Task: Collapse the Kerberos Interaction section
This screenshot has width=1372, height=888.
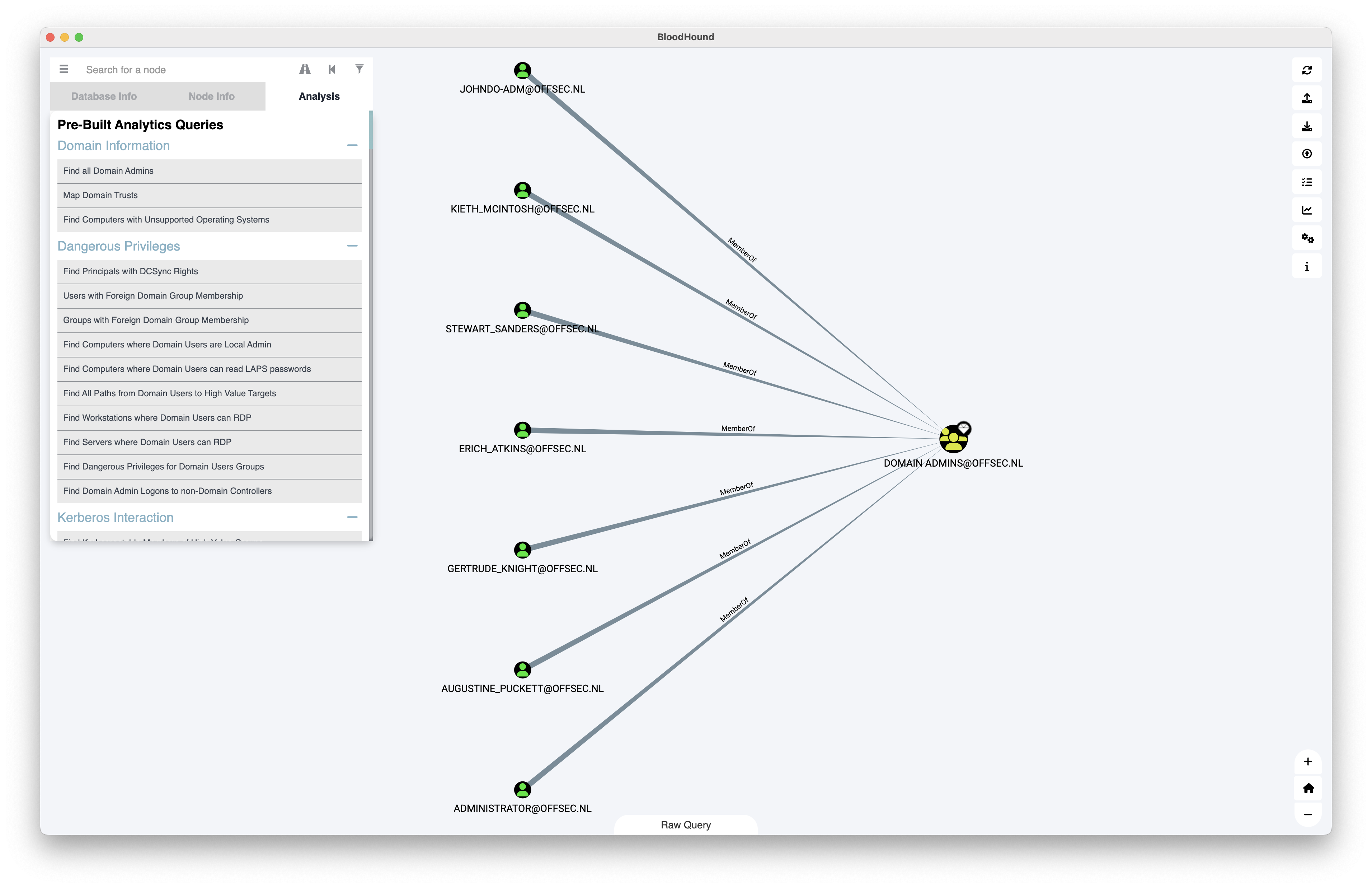Action: click(352, 517)
